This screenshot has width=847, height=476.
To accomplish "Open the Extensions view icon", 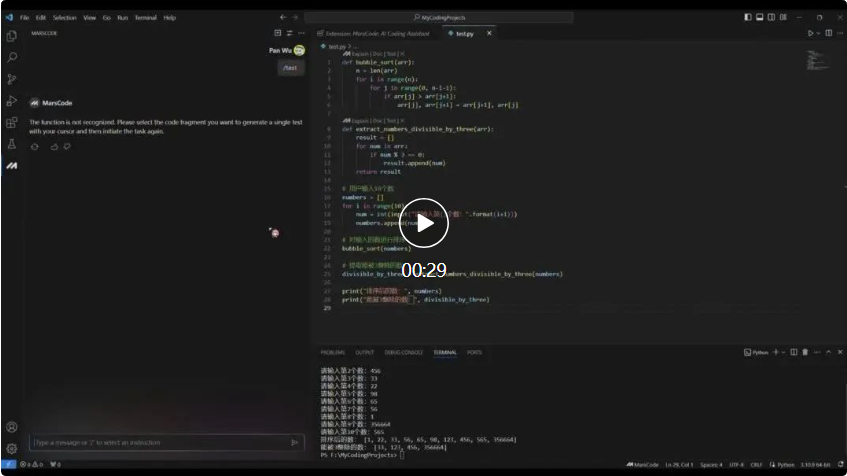I will click(12, 123).
